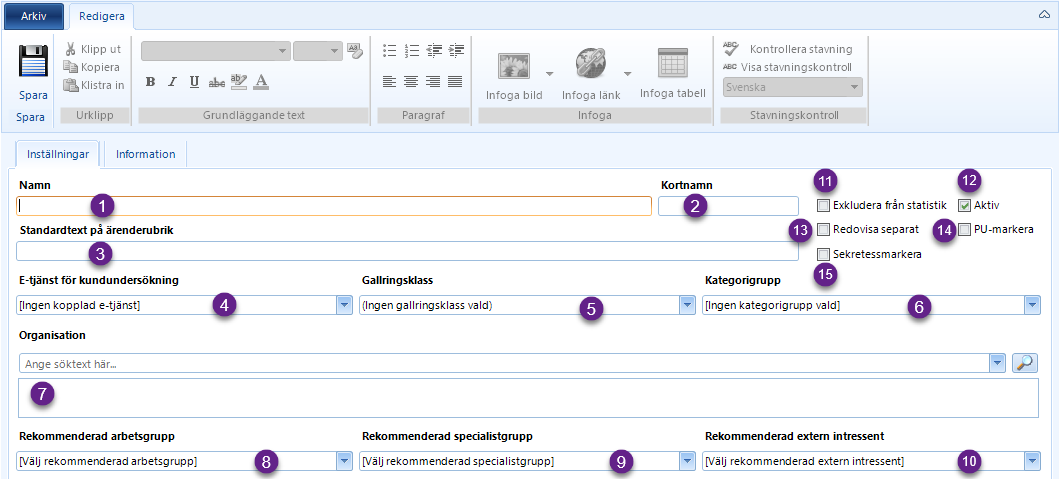Expand the Organisation search dropdown arrow

click(x=997, y=363)
